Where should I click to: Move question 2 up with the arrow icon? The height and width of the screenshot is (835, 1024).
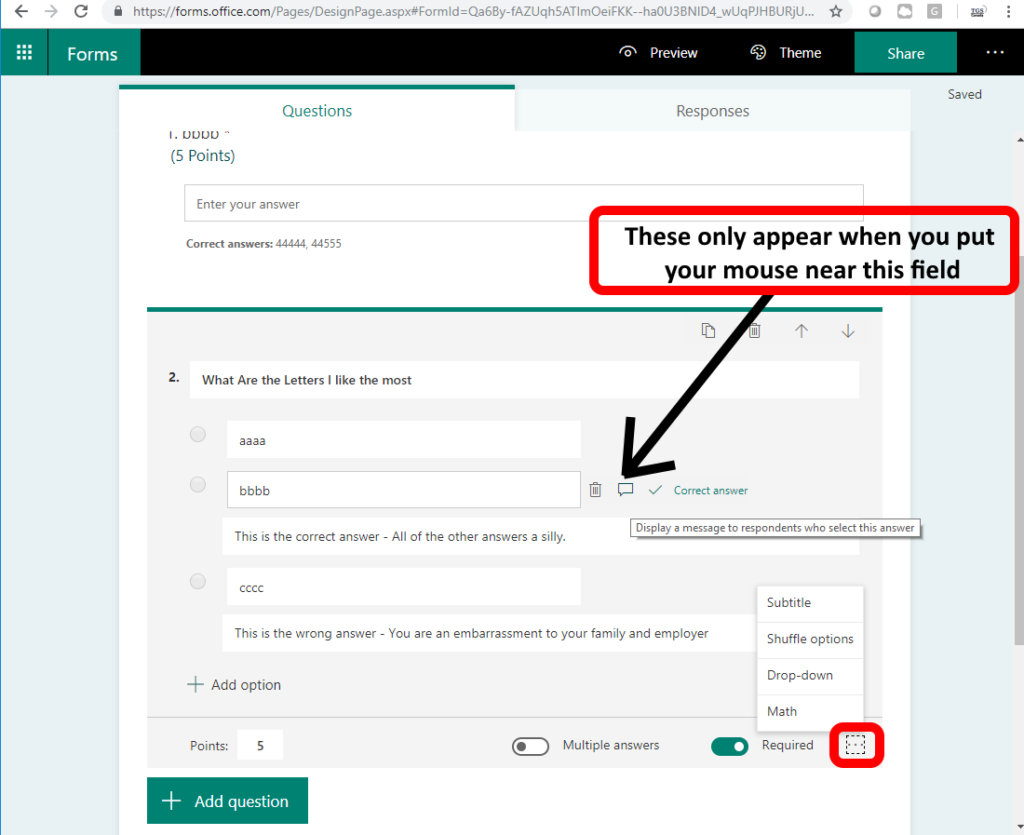(x=801, y=330)
